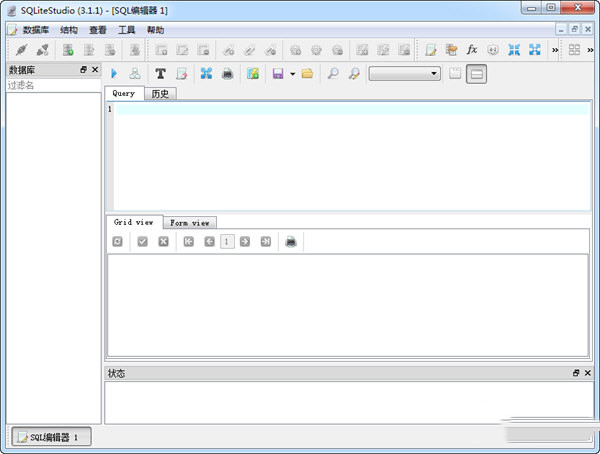
Task: Open the collations editor icon
Action: click(x=493, y=50)
